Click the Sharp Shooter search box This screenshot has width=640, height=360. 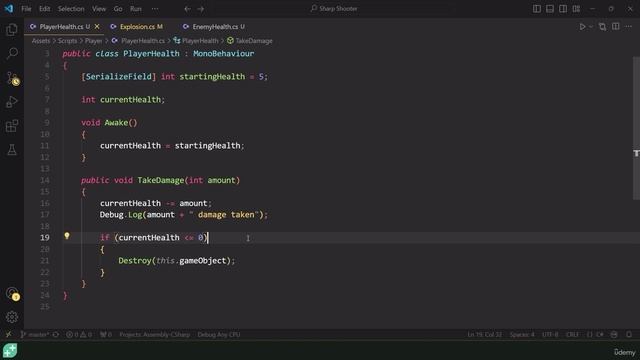(334, 9)
